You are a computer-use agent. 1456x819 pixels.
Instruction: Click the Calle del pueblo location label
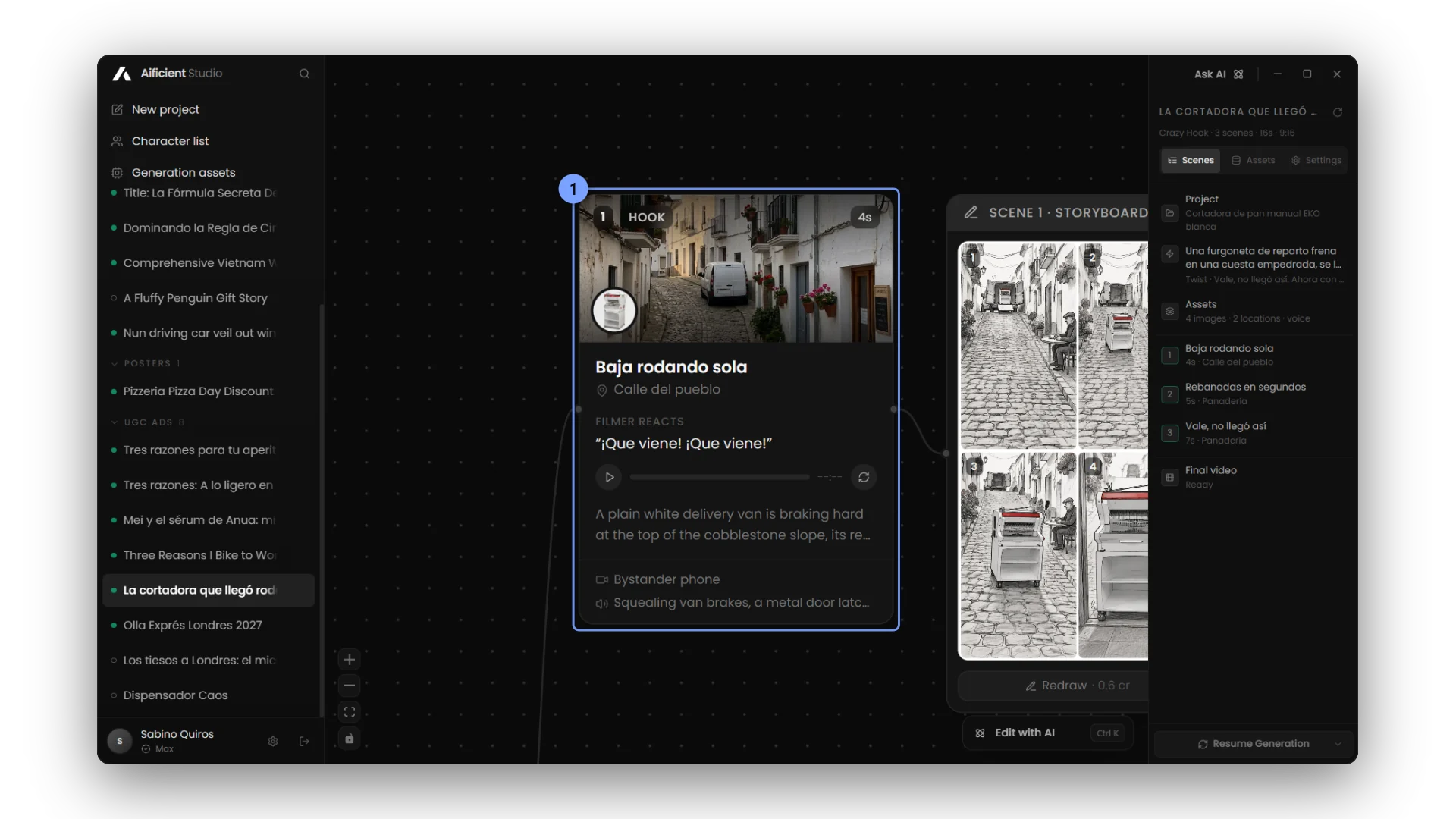click(667, 390)
